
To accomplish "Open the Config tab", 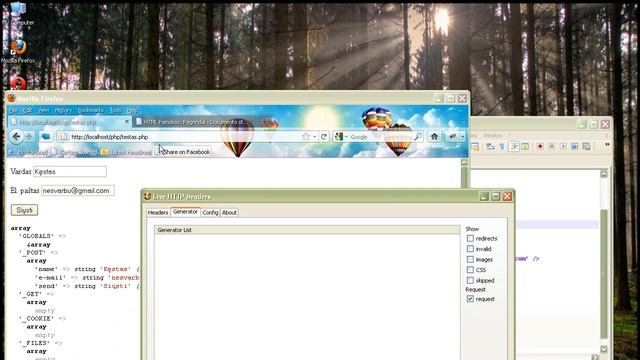I will [x=210, y=213].
